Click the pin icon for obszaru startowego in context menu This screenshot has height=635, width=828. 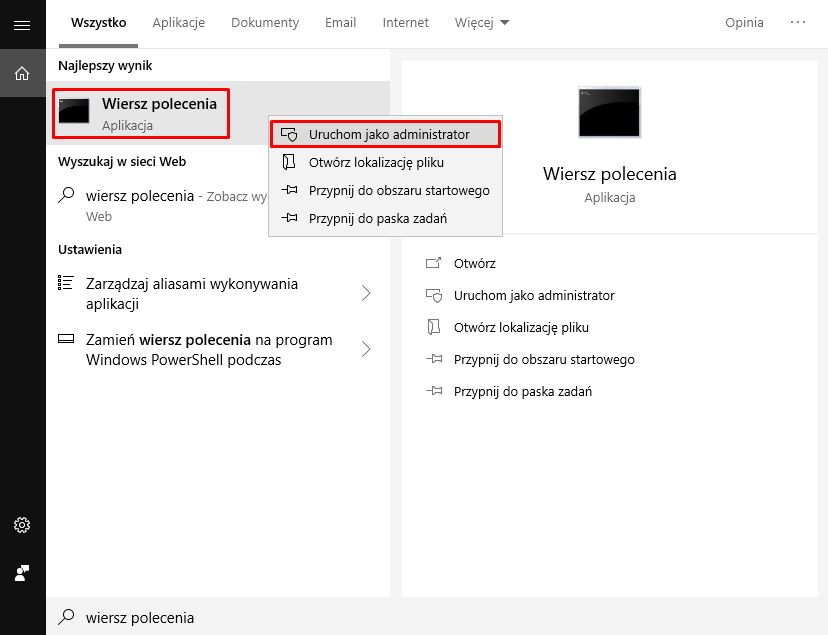(x=289, y=189)
